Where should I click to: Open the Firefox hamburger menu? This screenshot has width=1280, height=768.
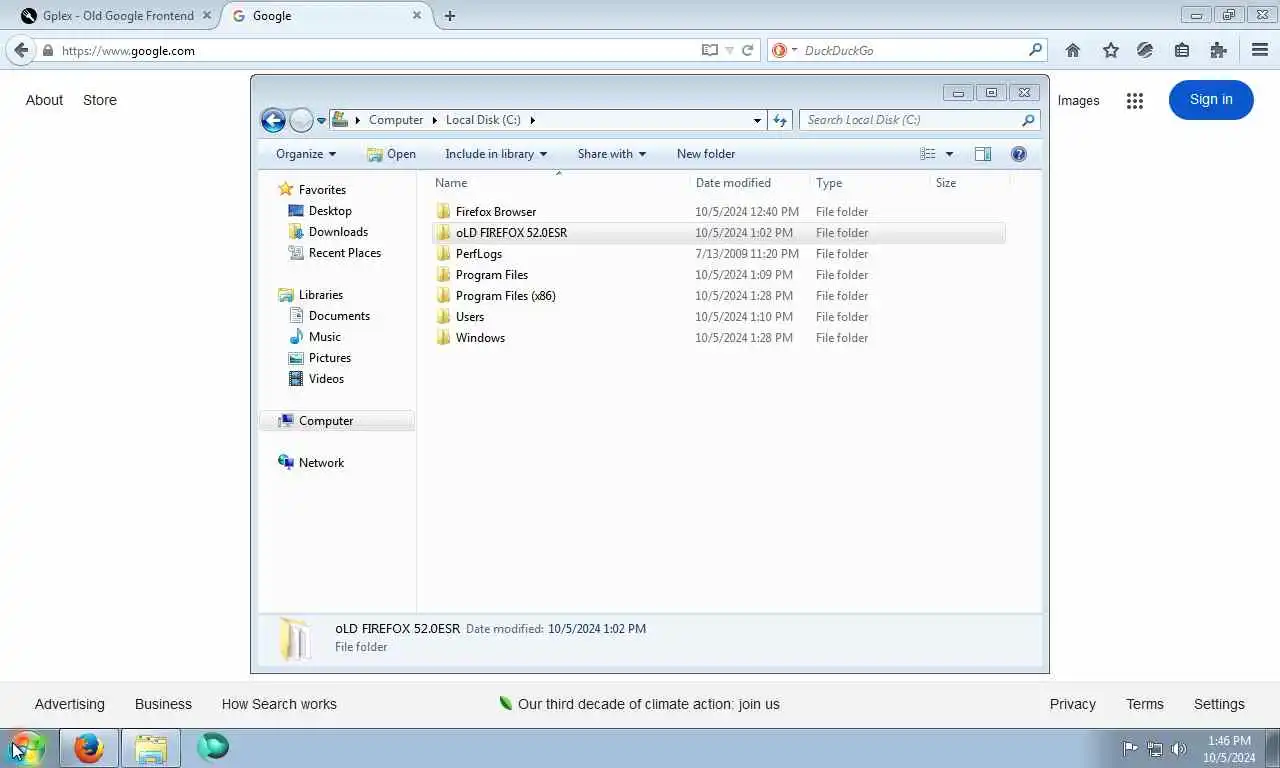click(x=1260, y=50)
